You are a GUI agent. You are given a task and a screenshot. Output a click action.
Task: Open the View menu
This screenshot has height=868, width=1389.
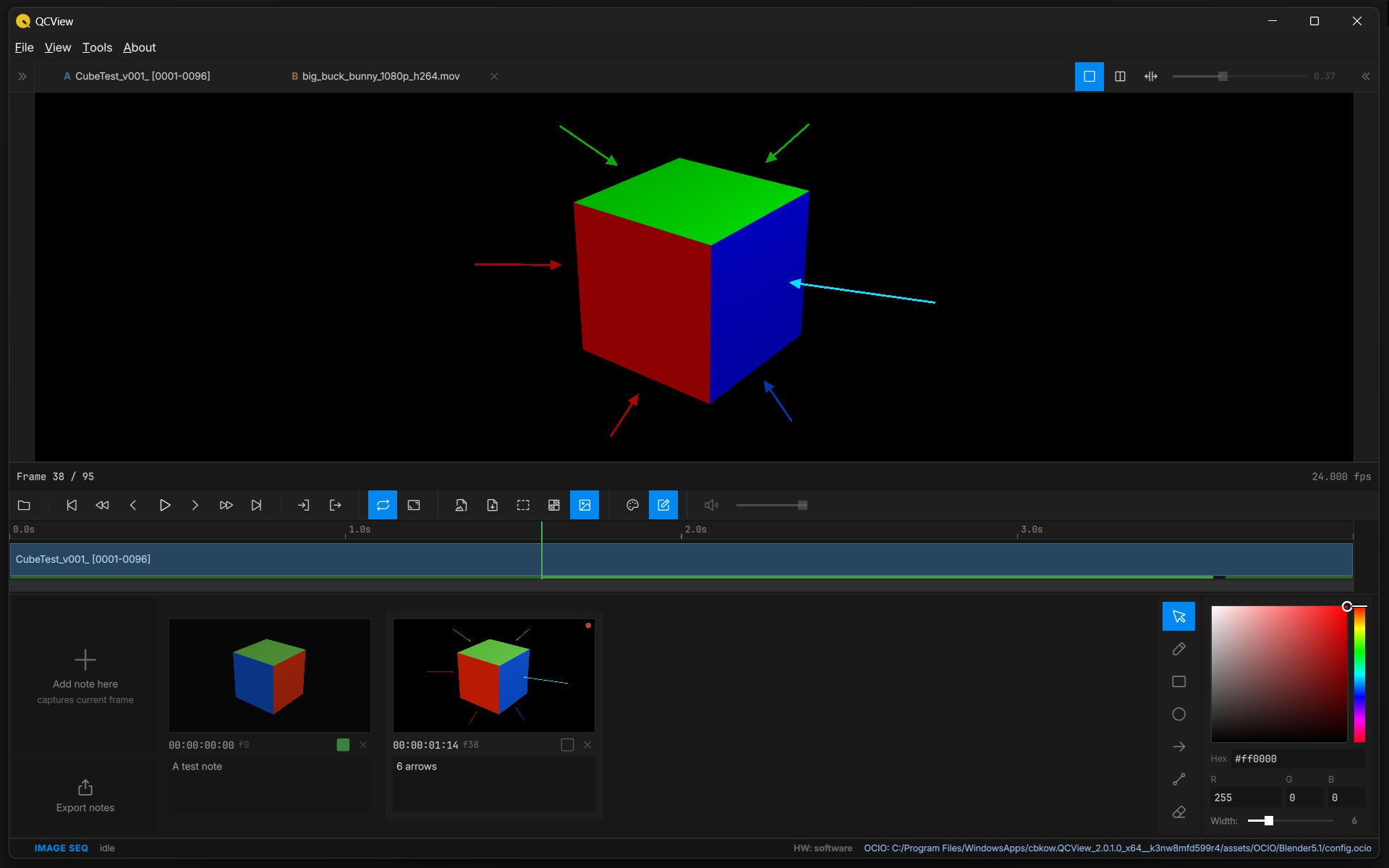(x=58, y=47)
